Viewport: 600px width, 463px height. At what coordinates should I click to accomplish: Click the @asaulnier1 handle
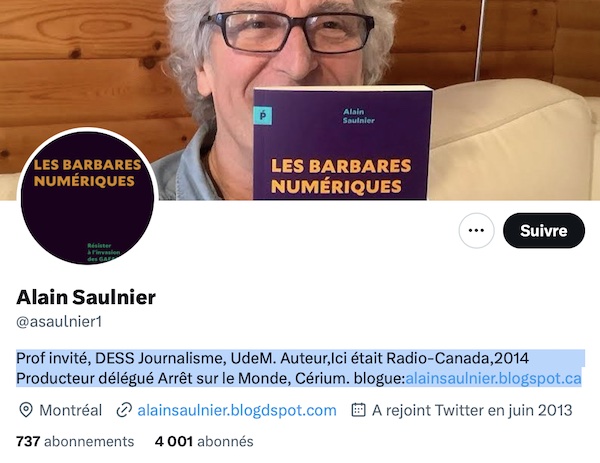tap(59, 321)
